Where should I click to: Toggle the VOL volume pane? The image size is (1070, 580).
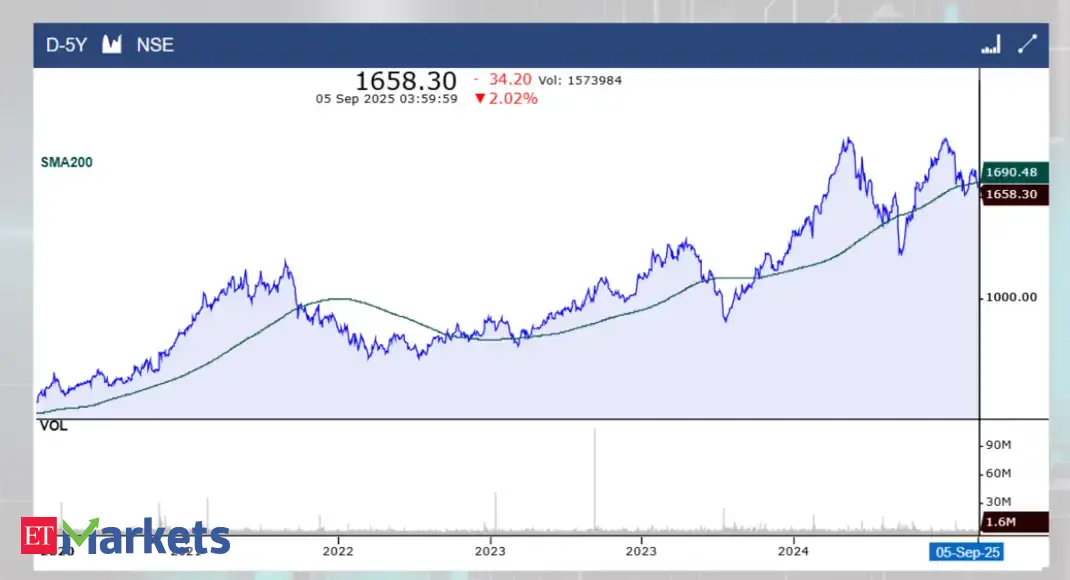click(x=55, y=426)
